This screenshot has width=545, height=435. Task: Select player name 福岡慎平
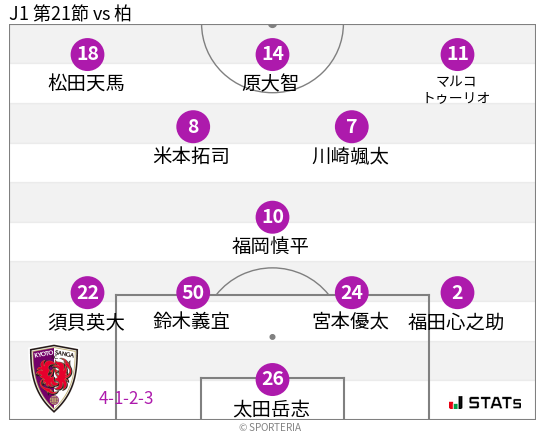pos(270,246)
